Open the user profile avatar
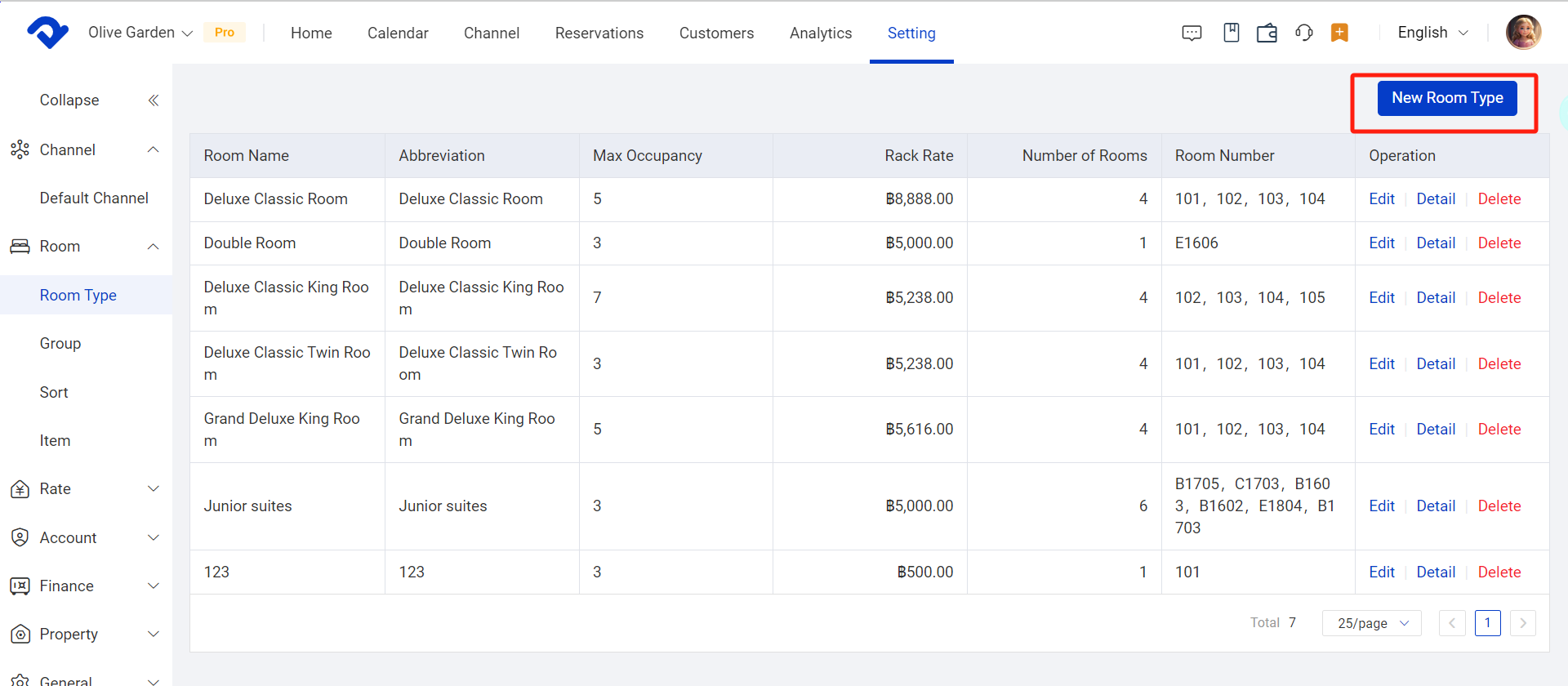 point(1523,33)
